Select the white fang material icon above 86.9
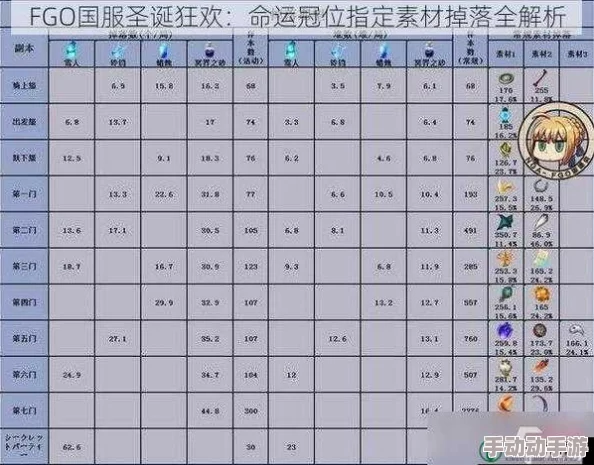Screen dimensions: 594x465 [x=541, y=222]
